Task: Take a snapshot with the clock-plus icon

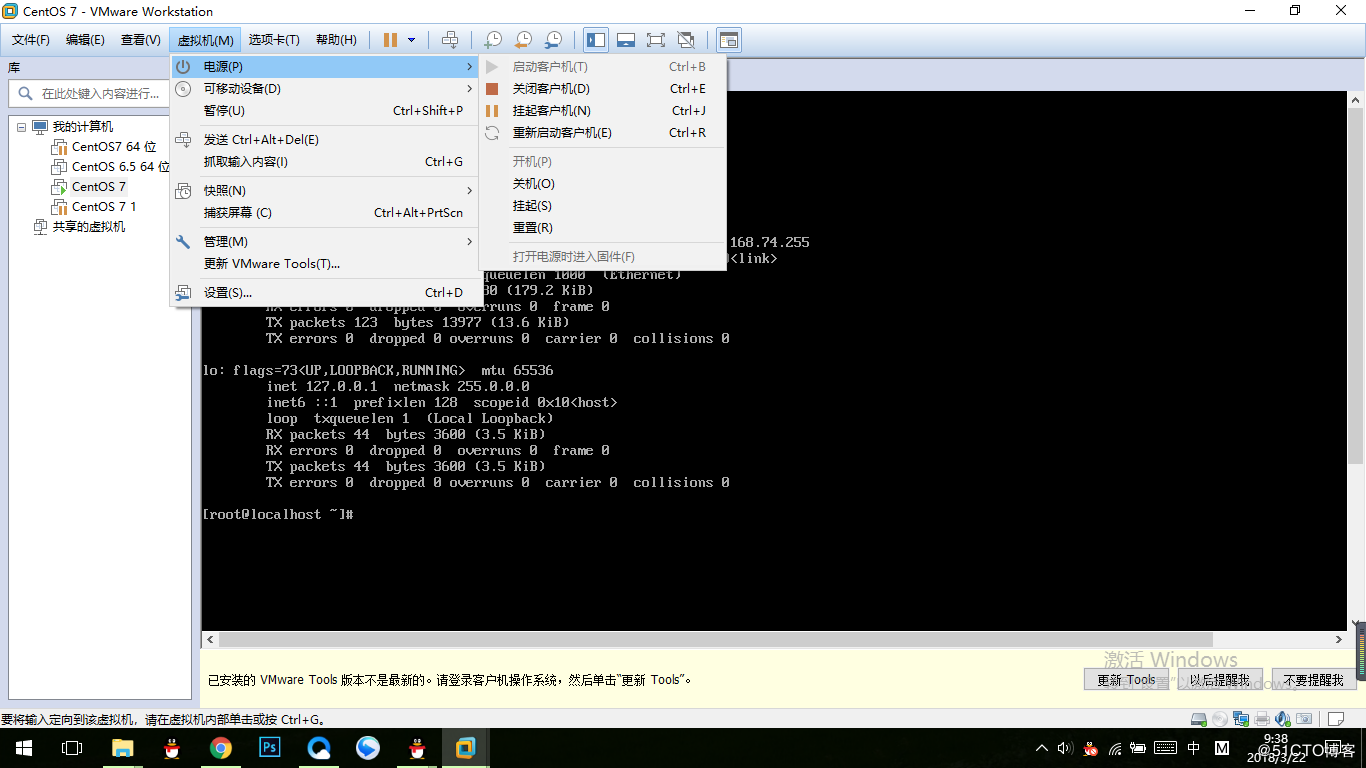Action: tap(492, 40)
